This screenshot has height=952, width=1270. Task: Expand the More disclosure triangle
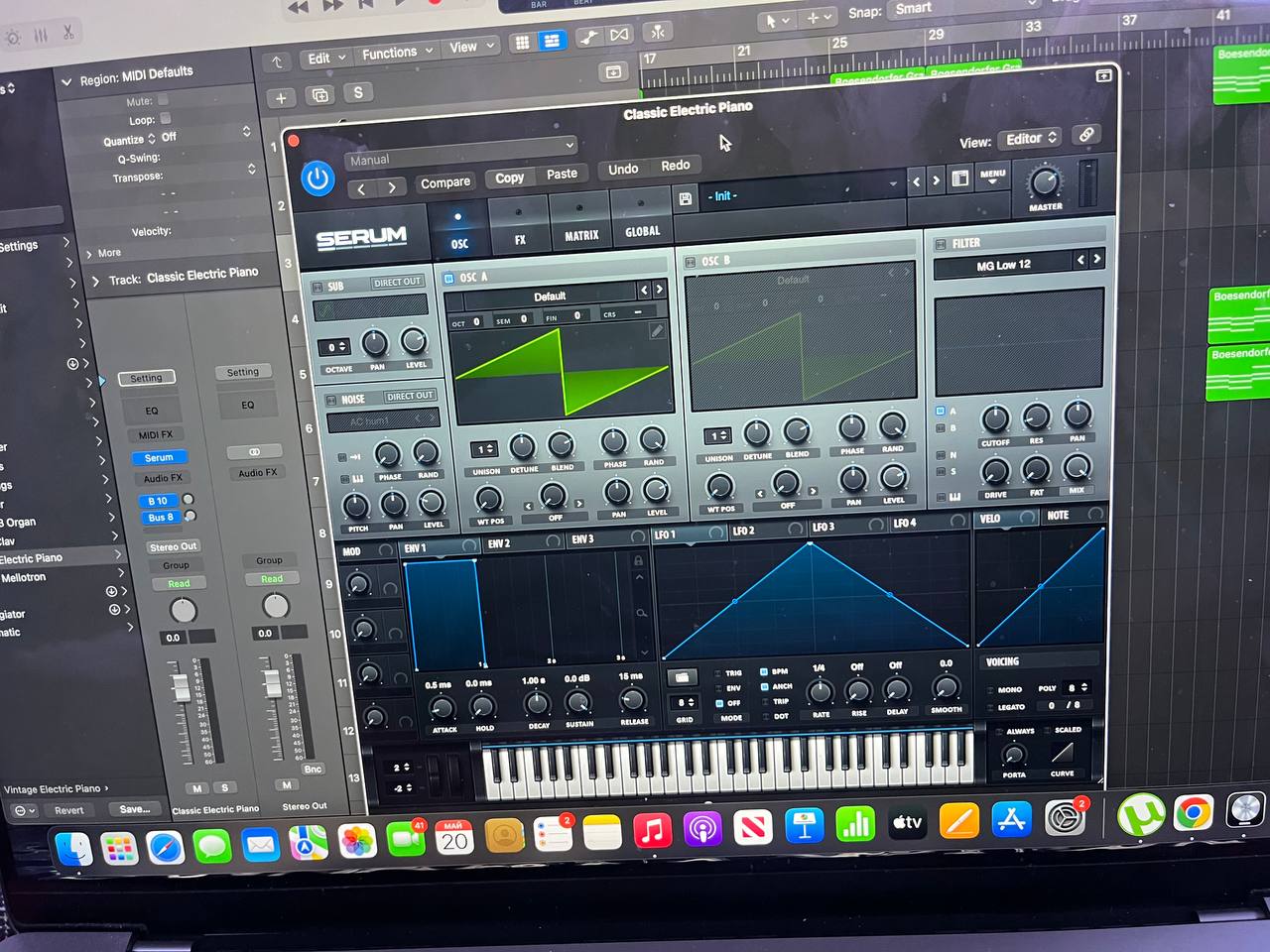88,254
